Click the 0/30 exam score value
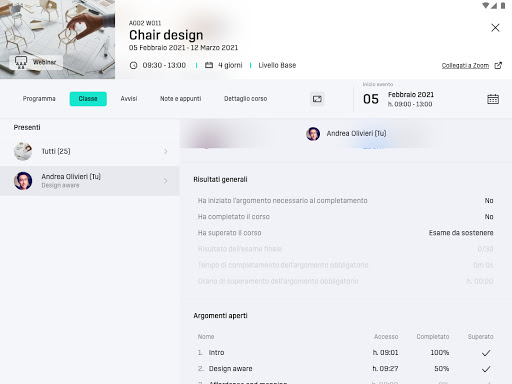 485,249
